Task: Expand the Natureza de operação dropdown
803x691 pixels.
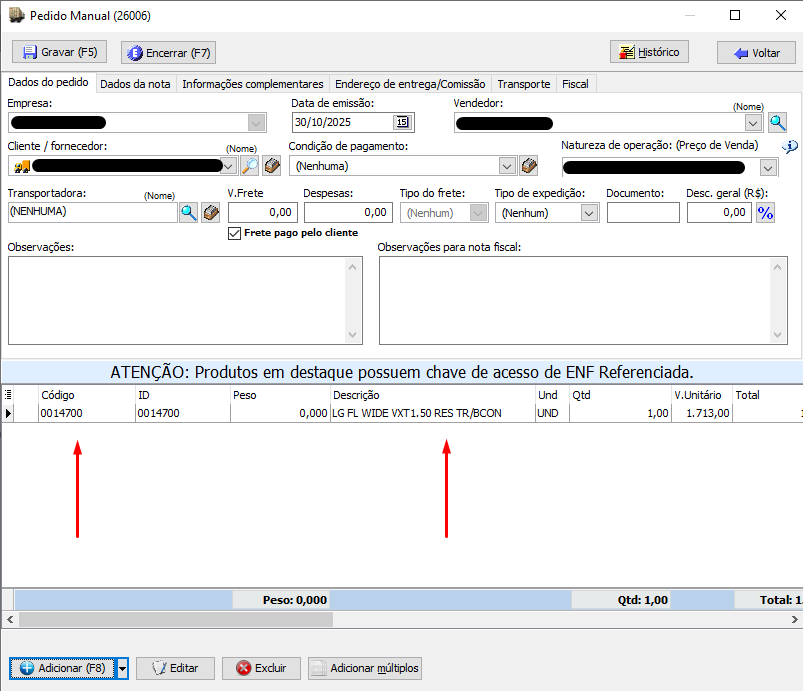Action: [x=767, y=167]
